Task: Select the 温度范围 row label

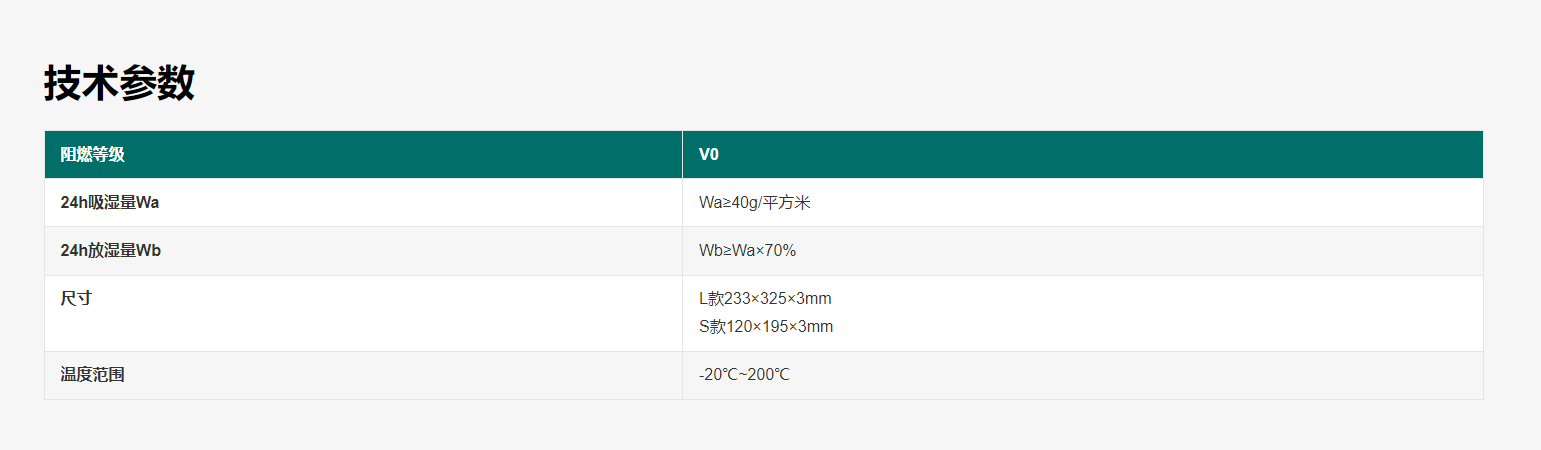Action: coord(92,374)
